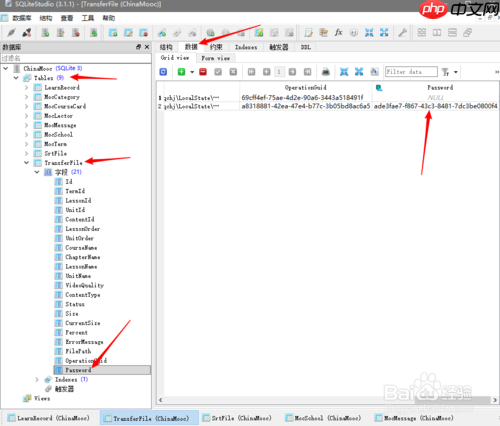Switch to the Indexes tab

pos(246,47)
